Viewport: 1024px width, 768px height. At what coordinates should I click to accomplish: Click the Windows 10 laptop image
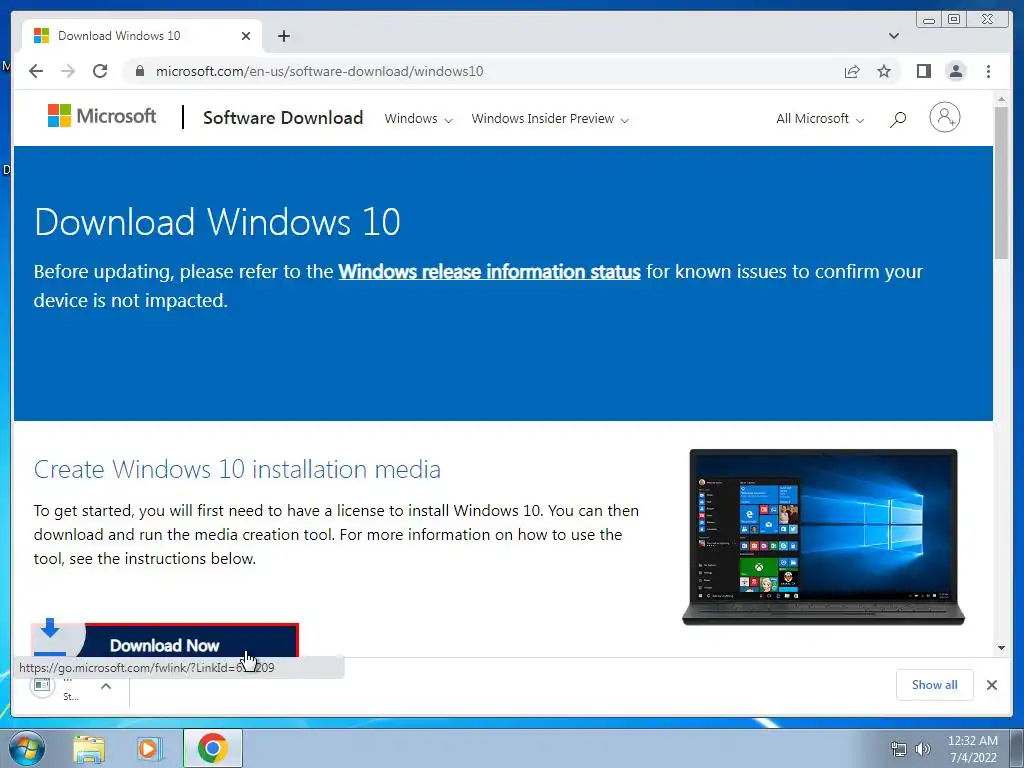pos(823,537)
